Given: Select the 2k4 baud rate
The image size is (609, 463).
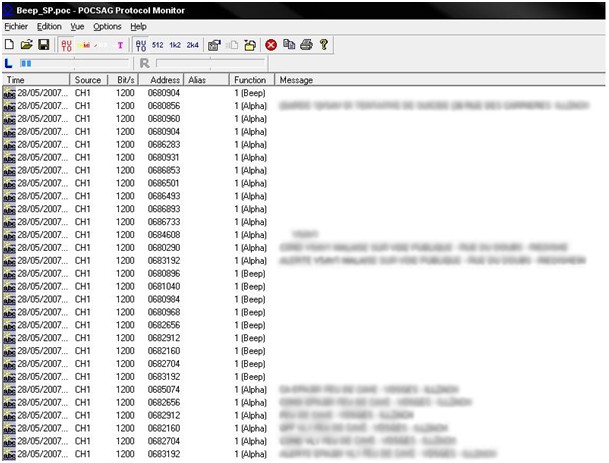Looking at the screenshot, I should [x=193, y=45].
